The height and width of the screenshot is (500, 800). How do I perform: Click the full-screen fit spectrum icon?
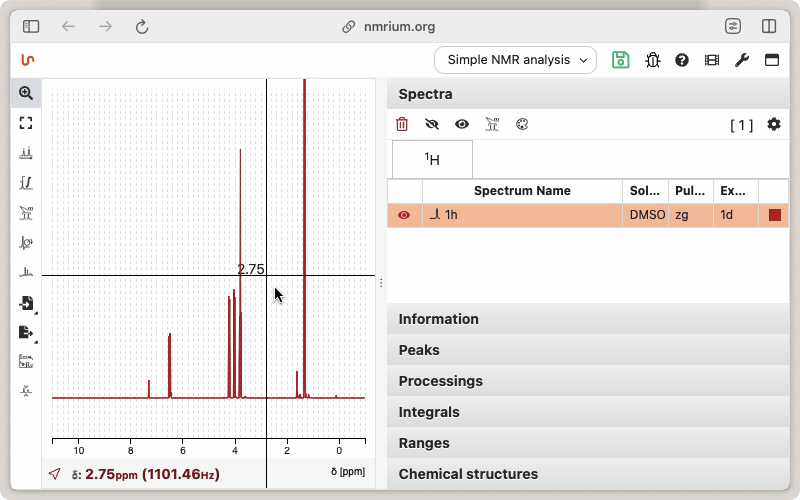[26, 123]
